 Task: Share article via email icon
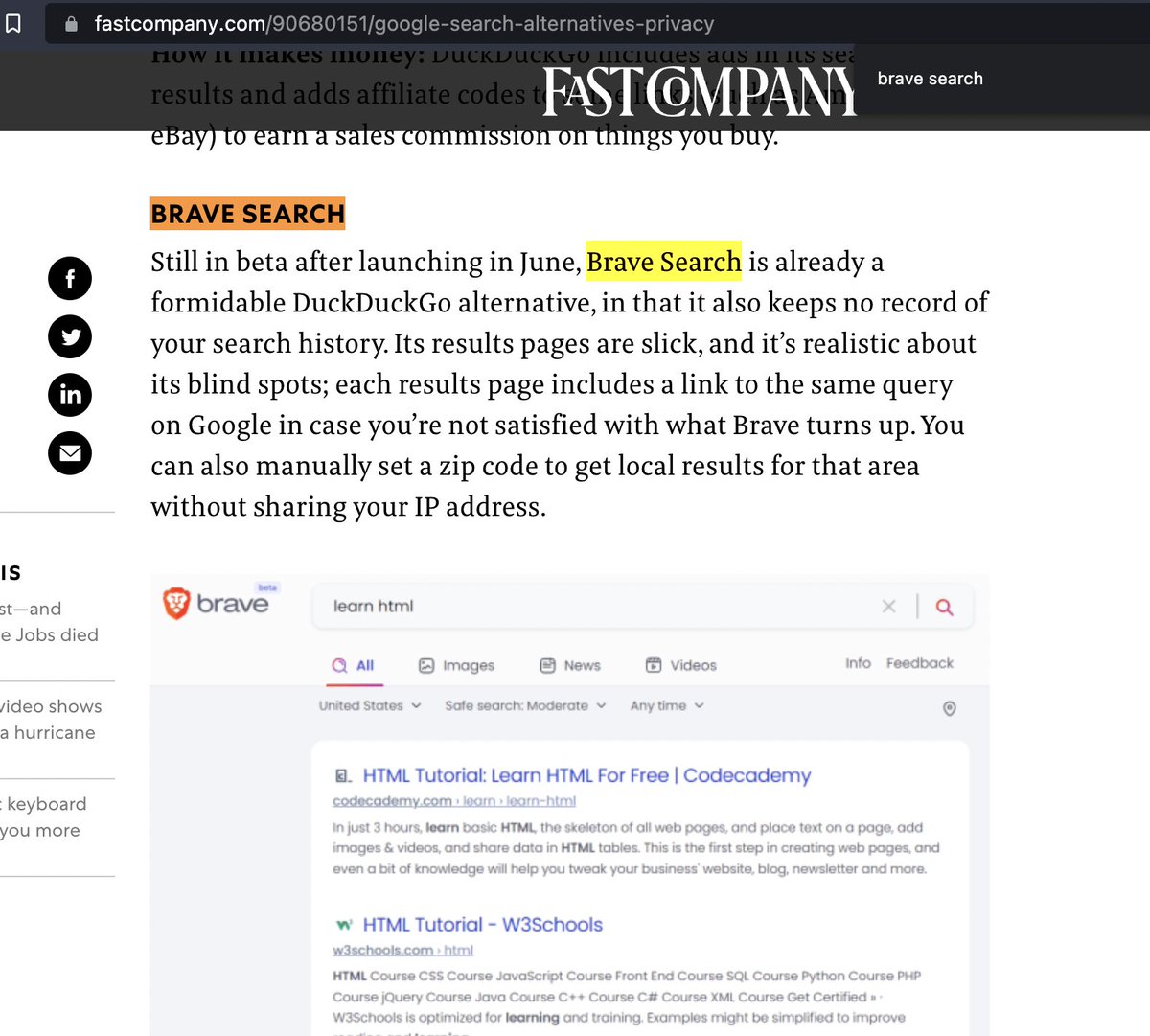click(70, 453)
